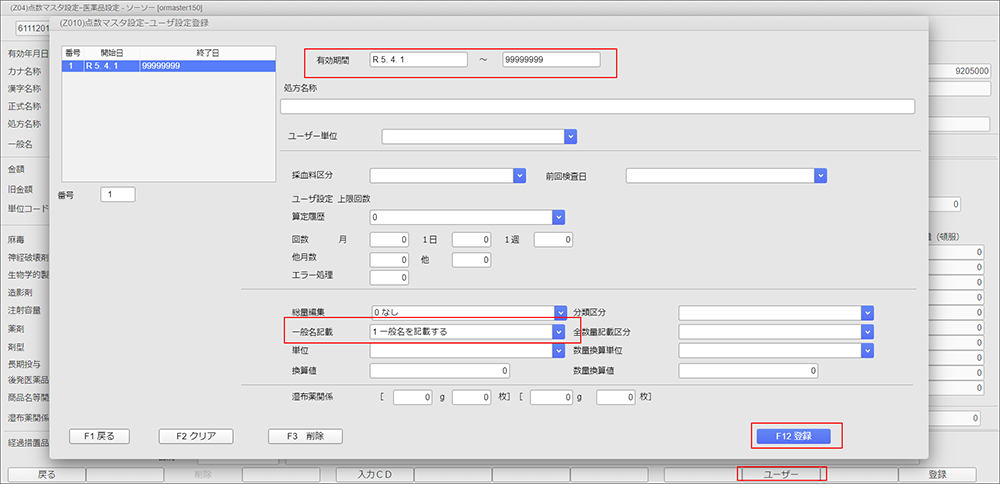Screen dimensions: 1000x484
Task: Open the 数量換算単位 dropdown
Action: pos(868,350)
